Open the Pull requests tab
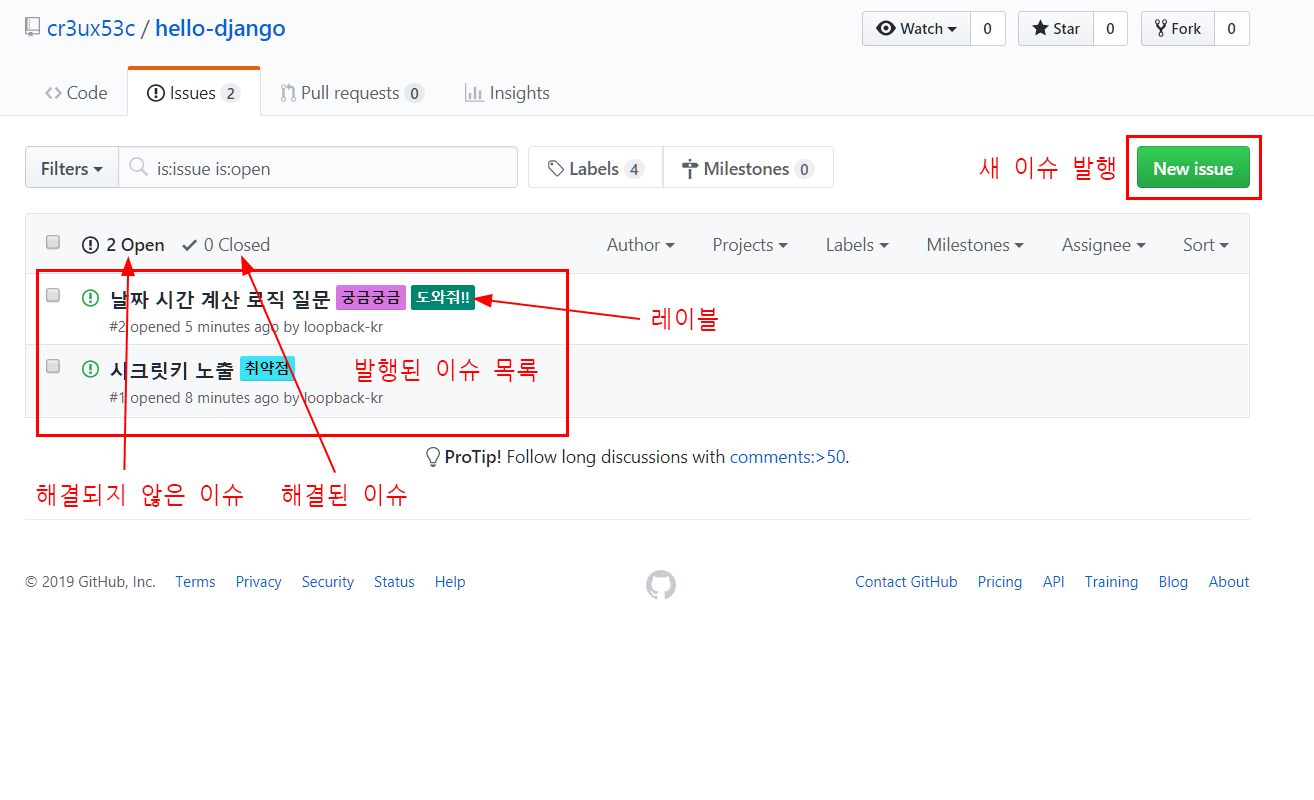 [352, 93]
